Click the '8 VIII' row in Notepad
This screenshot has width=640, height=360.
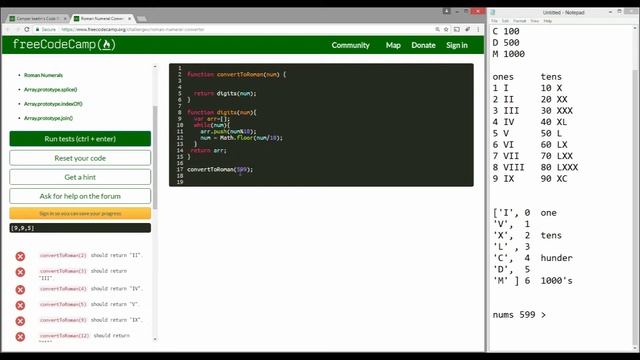(x=509, y=167)
